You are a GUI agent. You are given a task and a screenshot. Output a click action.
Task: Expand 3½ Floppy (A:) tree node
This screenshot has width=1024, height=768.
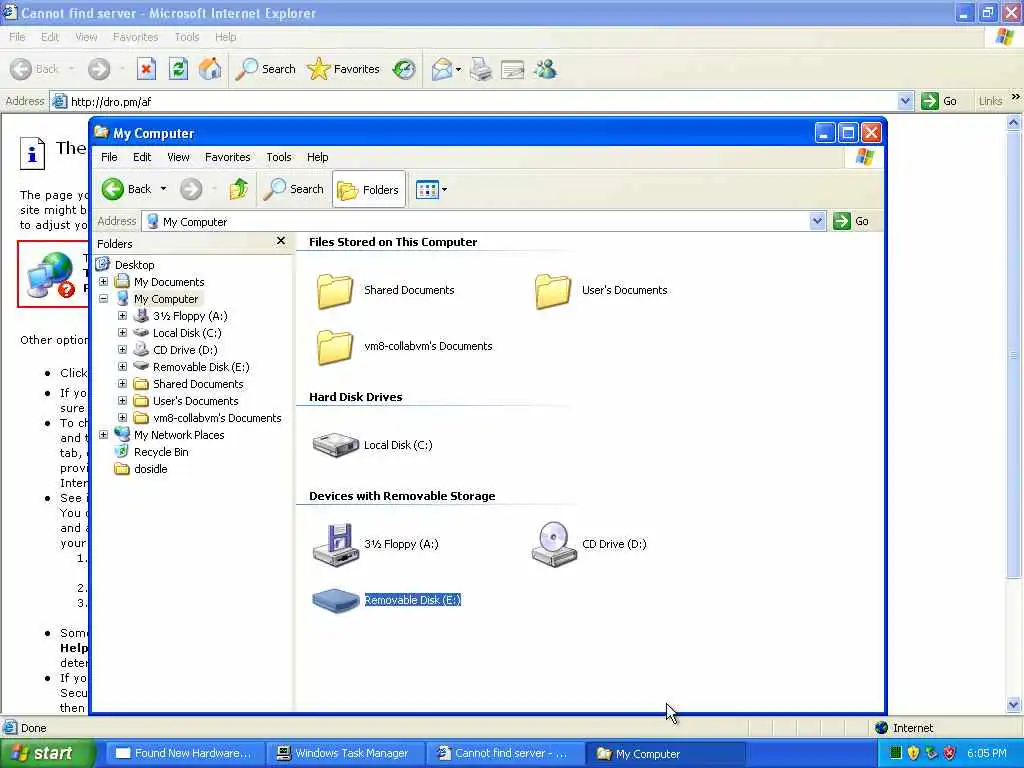click(x=122, y=315)
